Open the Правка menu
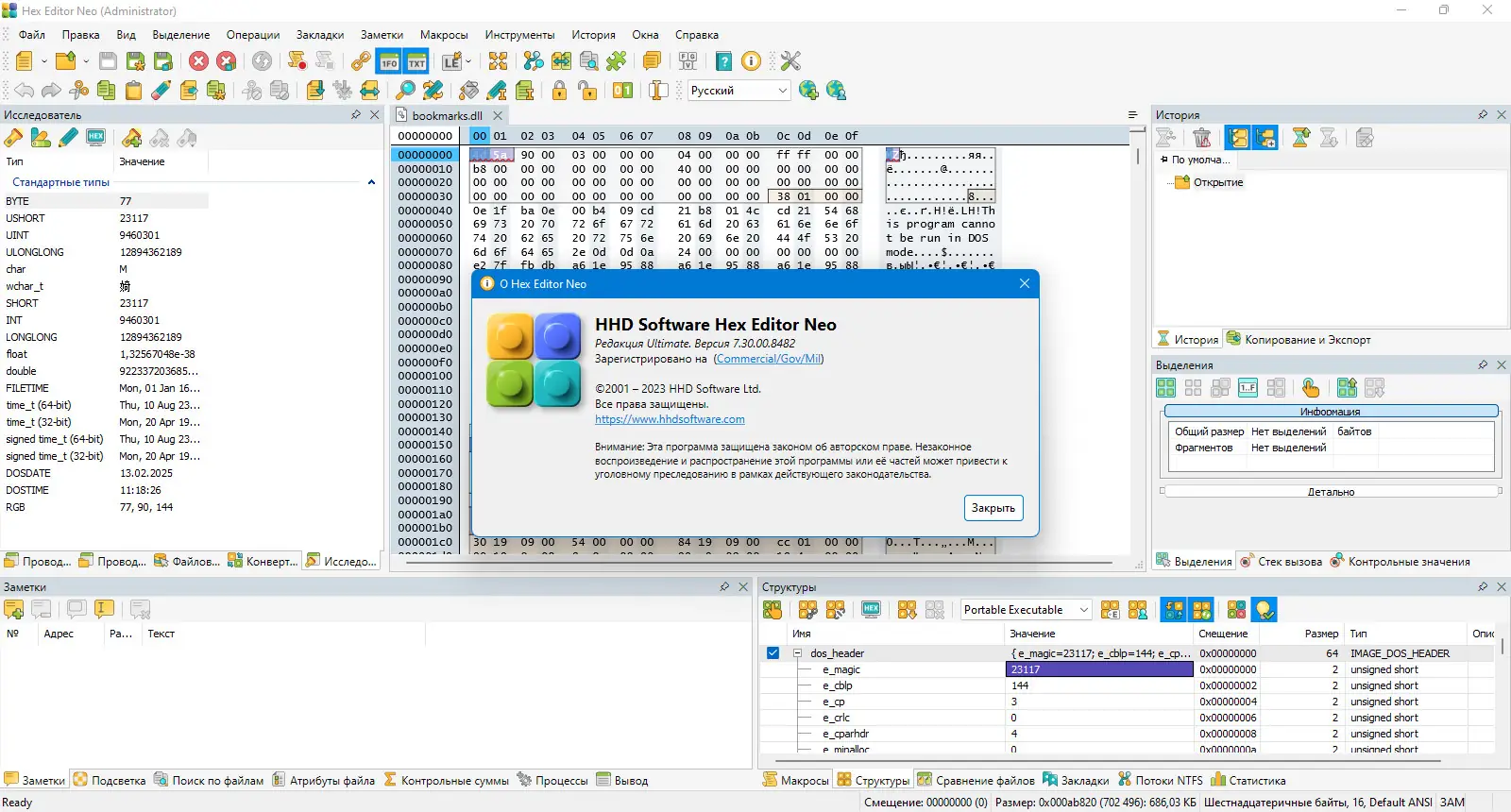Image resolution: width=1511 pixels, height=812 pixels. [x=80, y=35]
